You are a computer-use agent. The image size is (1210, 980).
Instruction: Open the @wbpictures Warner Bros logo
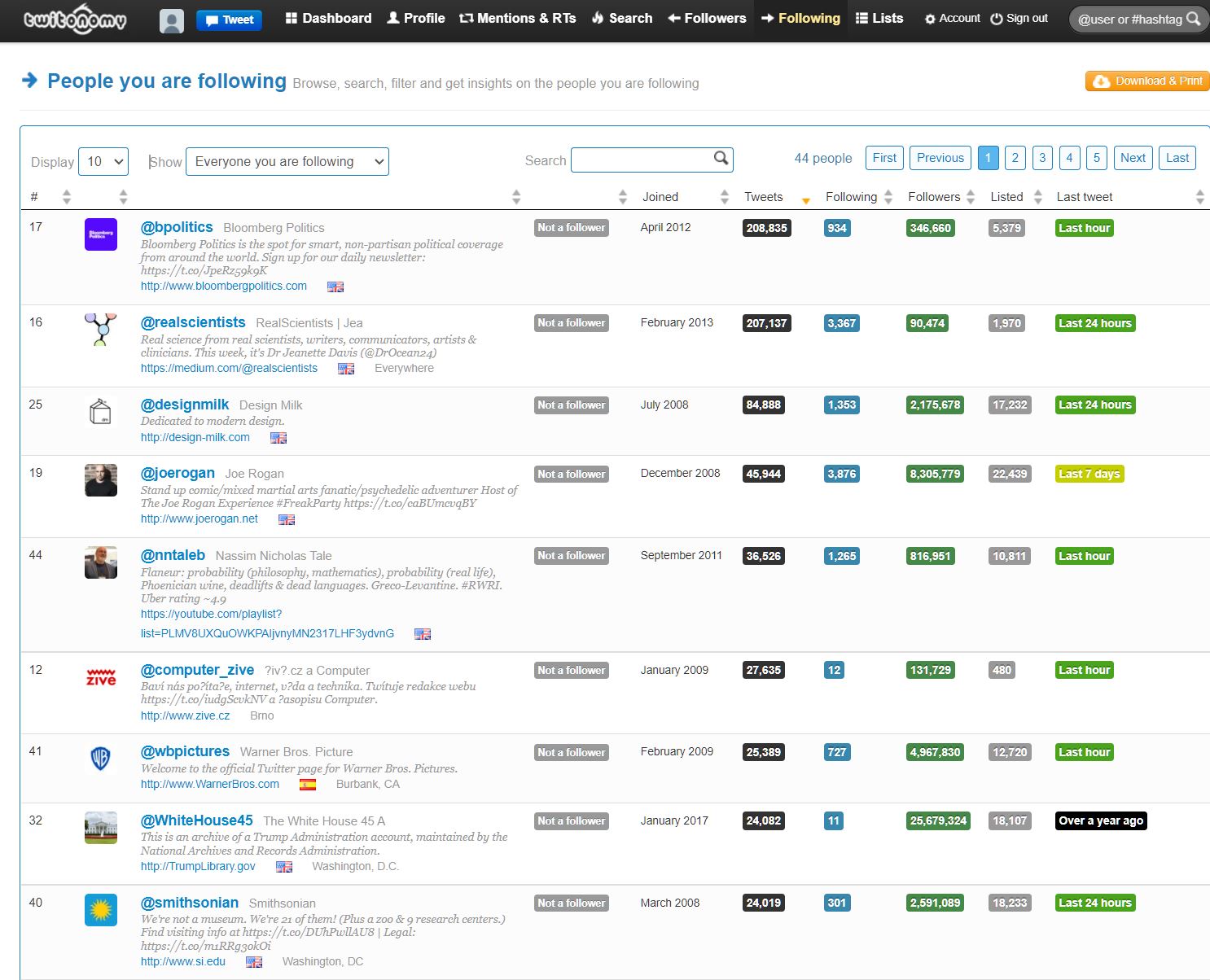[x=101, y=759]
